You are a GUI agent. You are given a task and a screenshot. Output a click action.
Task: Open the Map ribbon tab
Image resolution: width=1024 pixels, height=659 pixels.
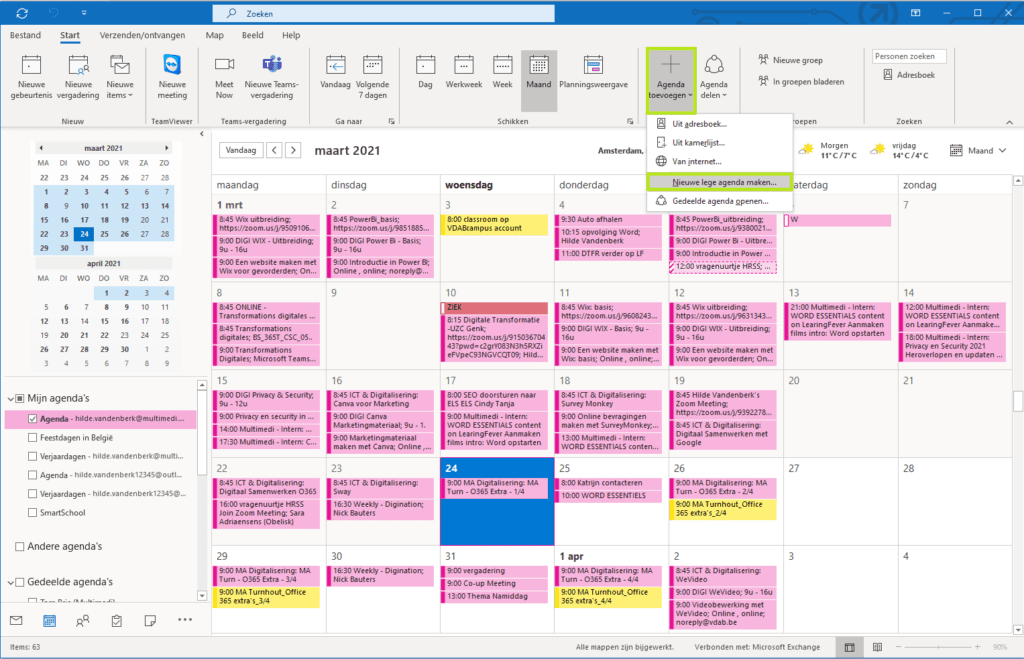[214, 35]
